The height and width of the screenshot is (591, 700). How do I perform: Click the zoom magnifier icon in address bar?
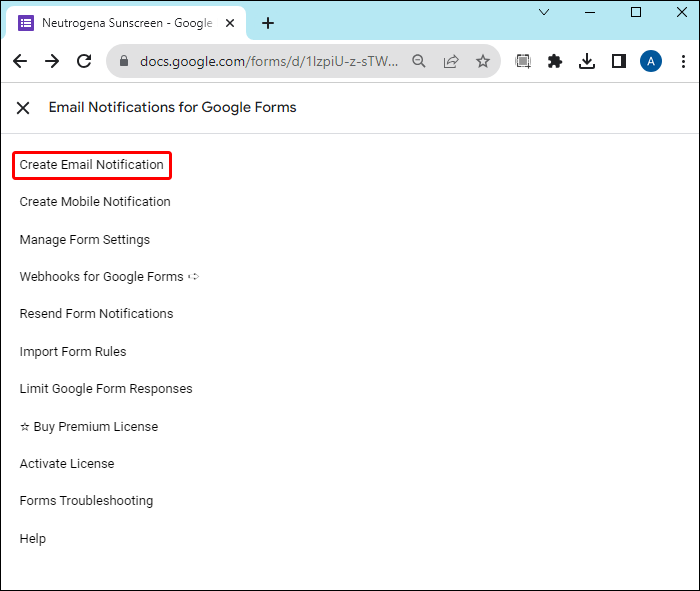420,61
